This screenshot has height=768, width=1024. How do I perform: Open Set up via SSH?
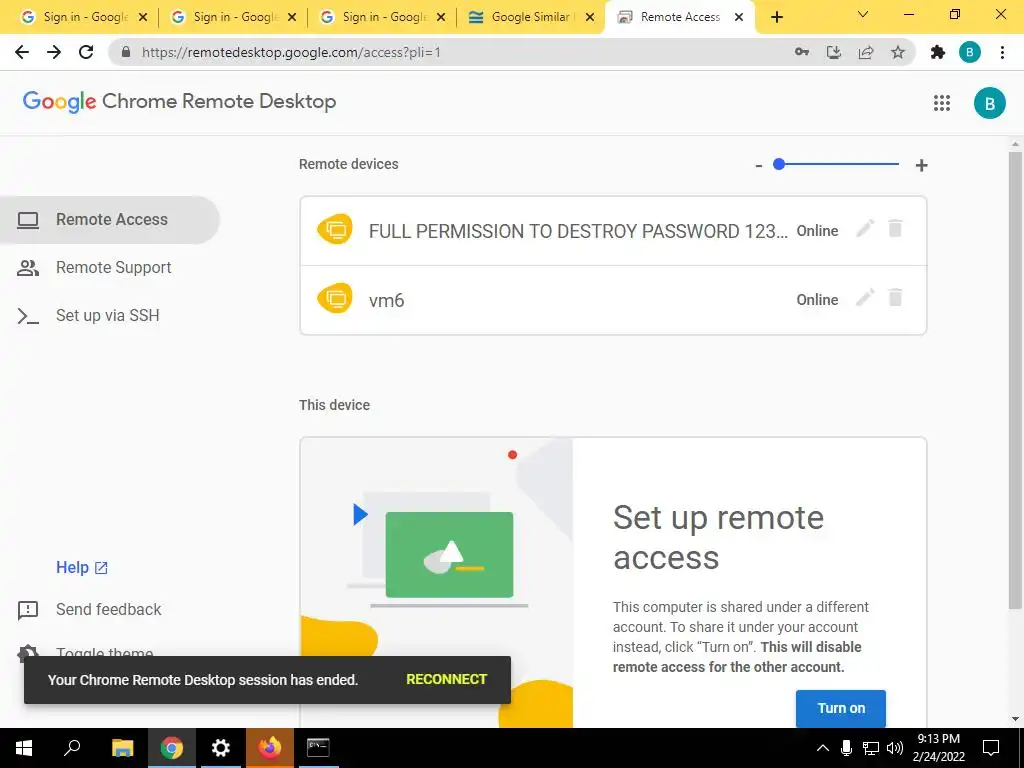click(110, 315)
